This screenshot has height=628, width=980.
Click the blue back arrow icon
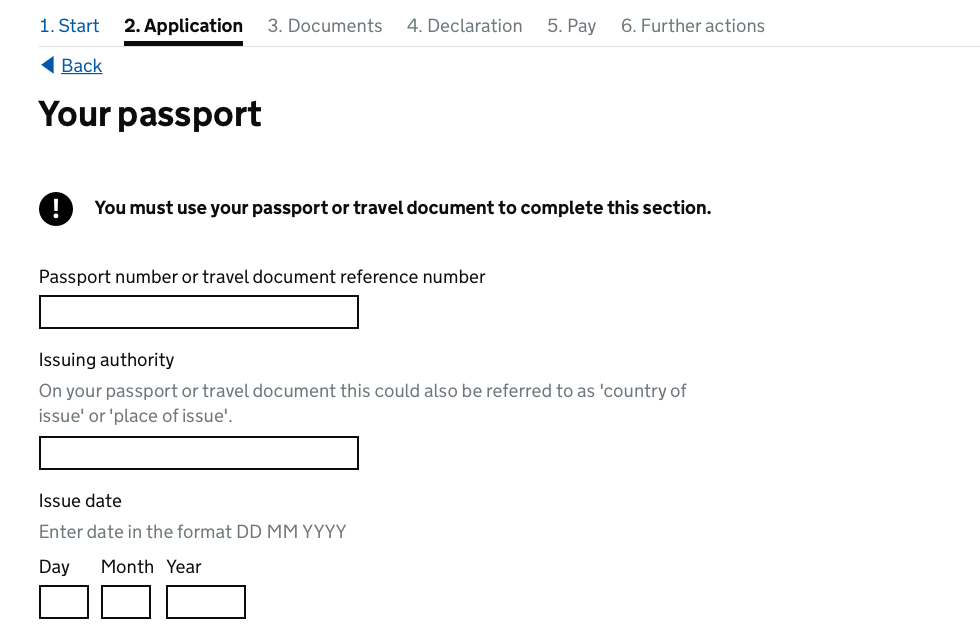click(48, 65)
